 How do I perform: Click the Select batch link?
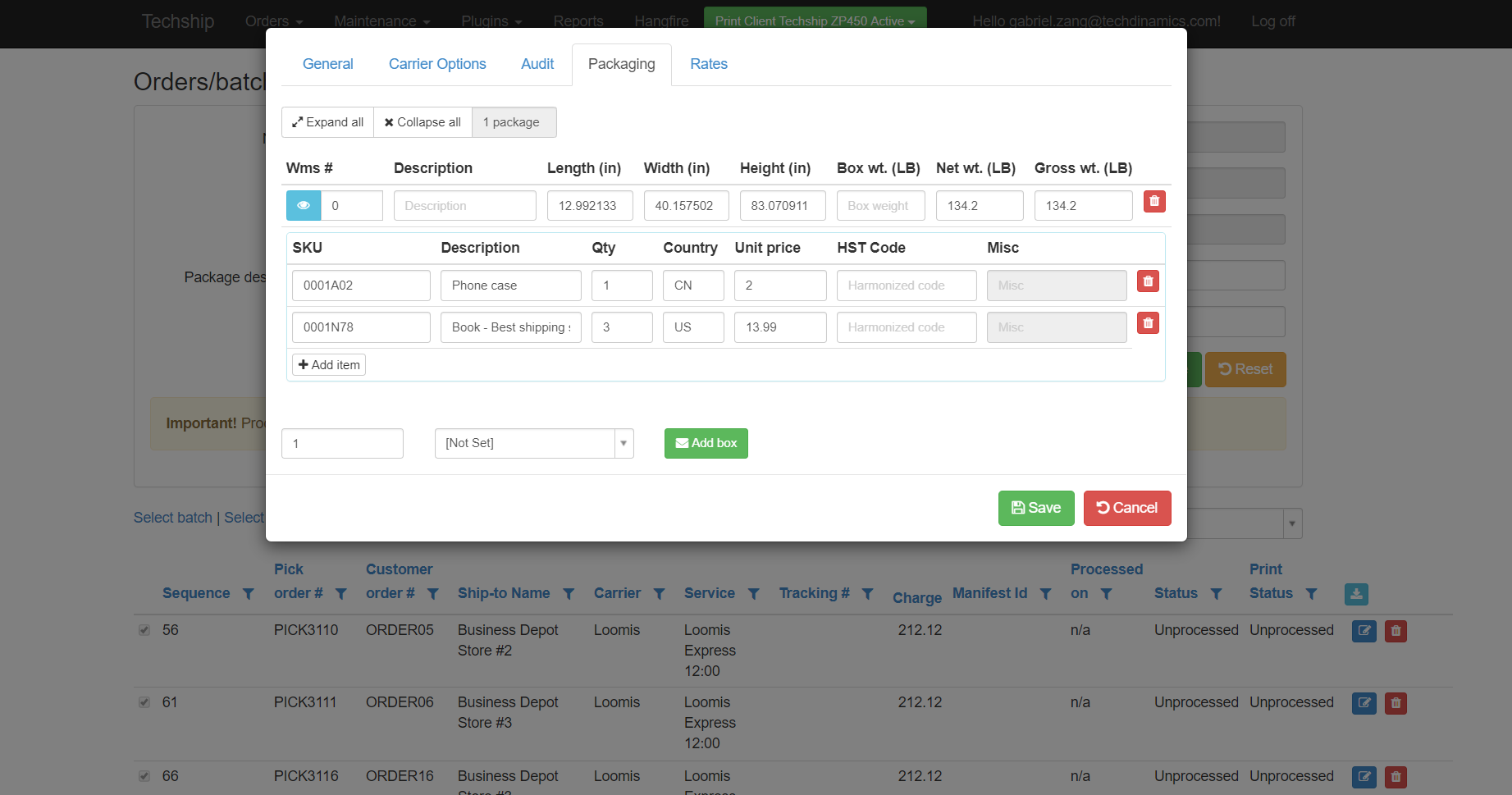172,517
